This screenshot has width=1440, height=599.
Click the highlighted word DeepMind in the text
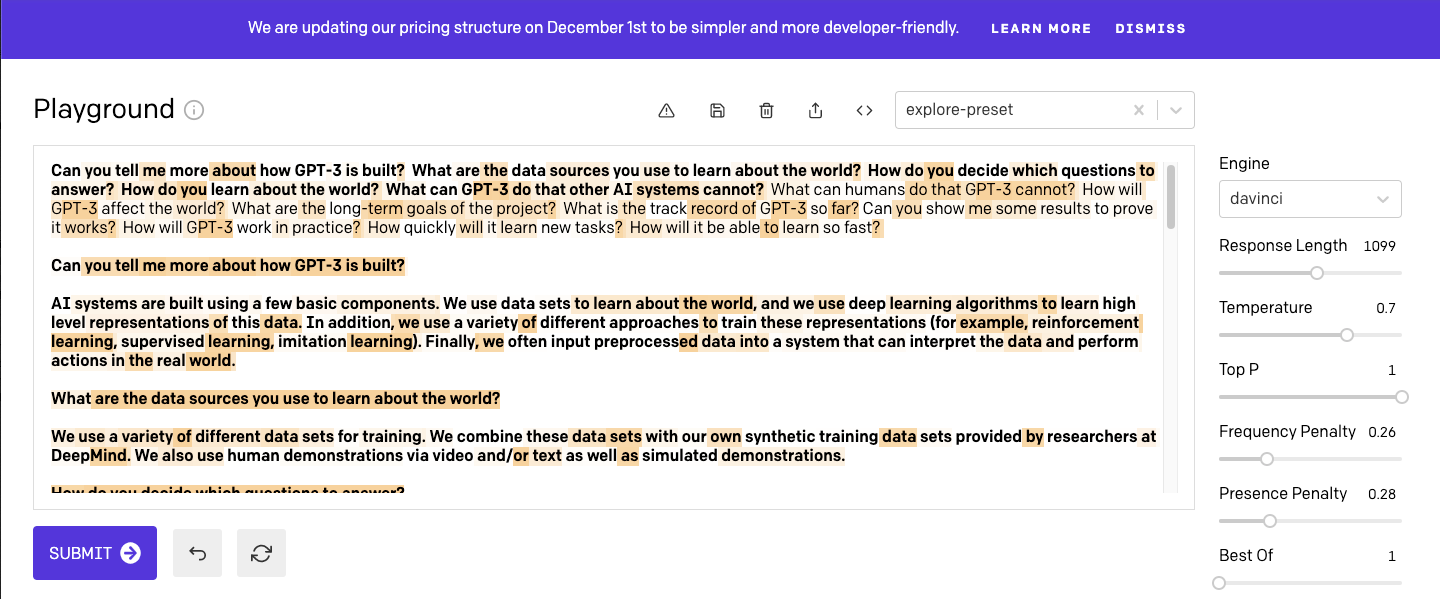tap(90, 455)
